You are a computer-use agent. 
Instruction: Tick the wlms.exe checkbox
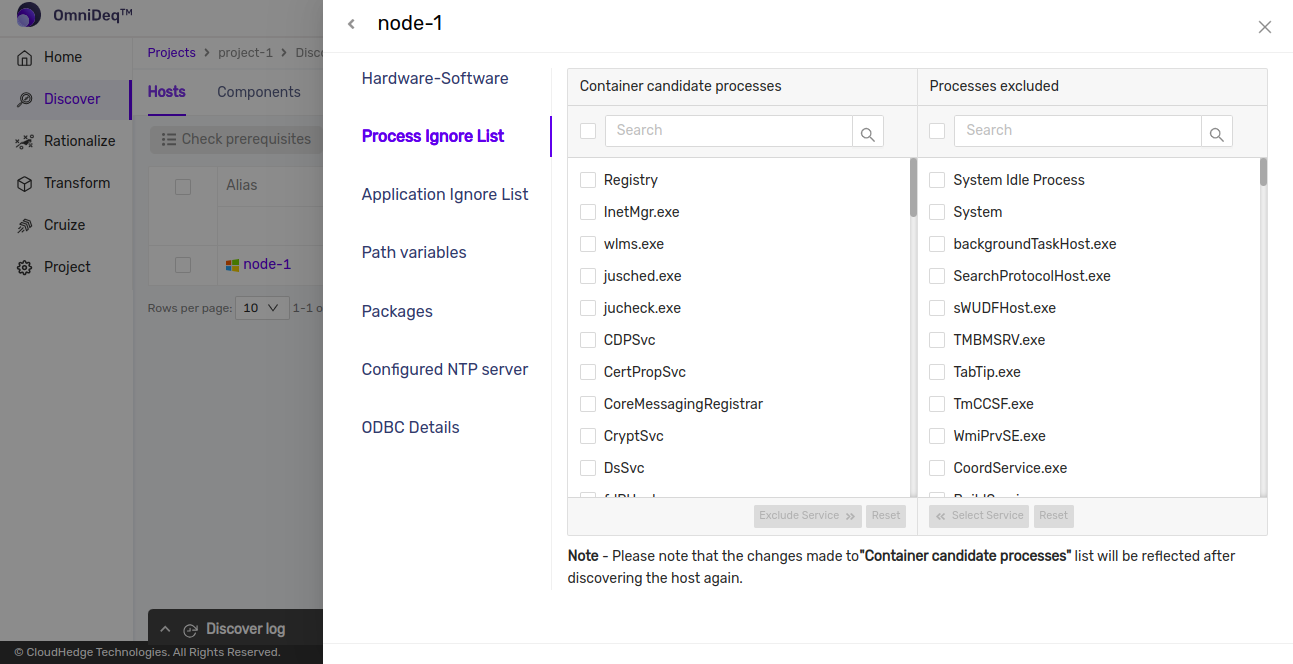click(x=588, y=244)
